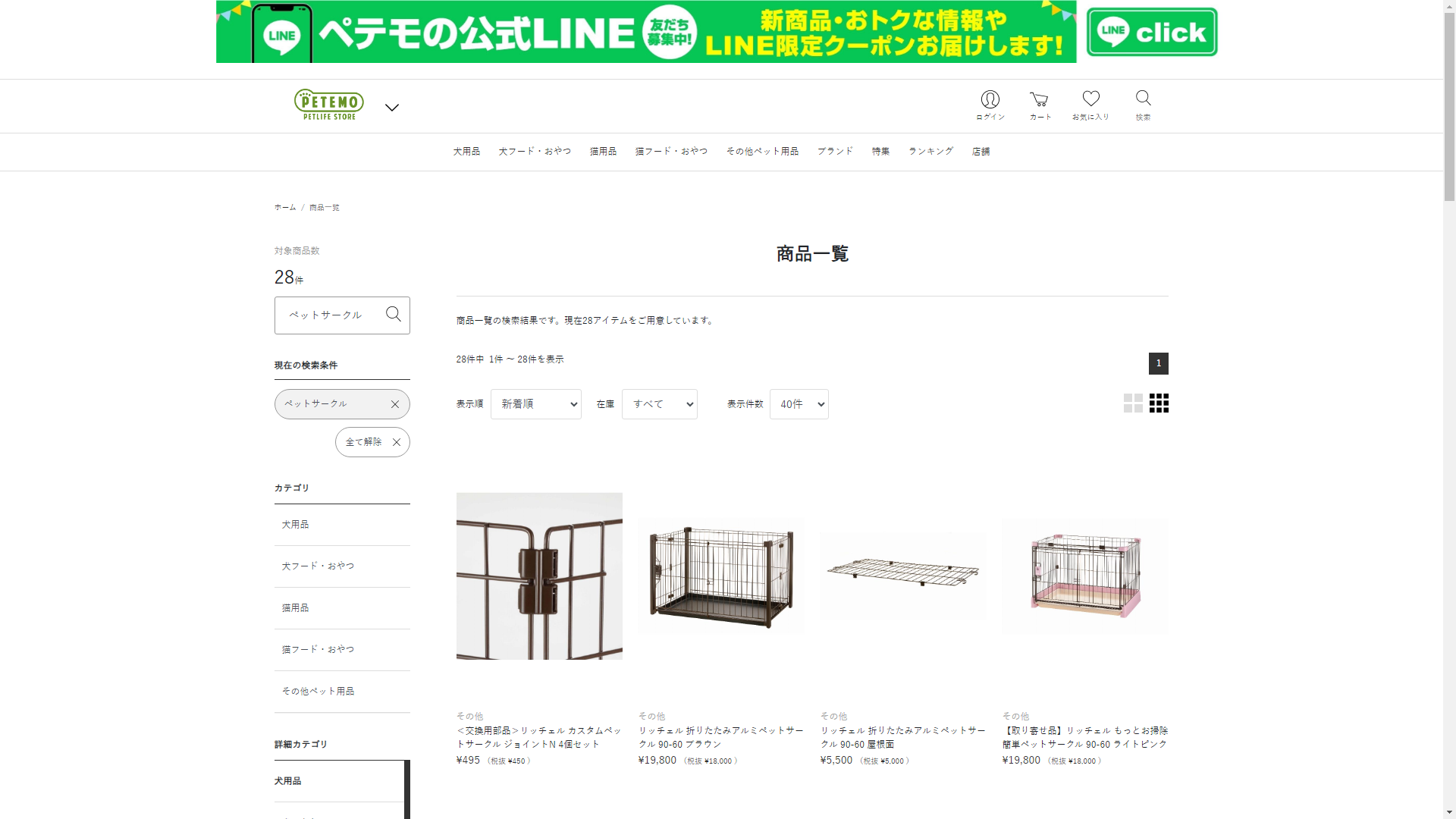Click 全て解除 to clear all filters
Viewport: 1456px width, 819px height.
[x=372, y=442]
